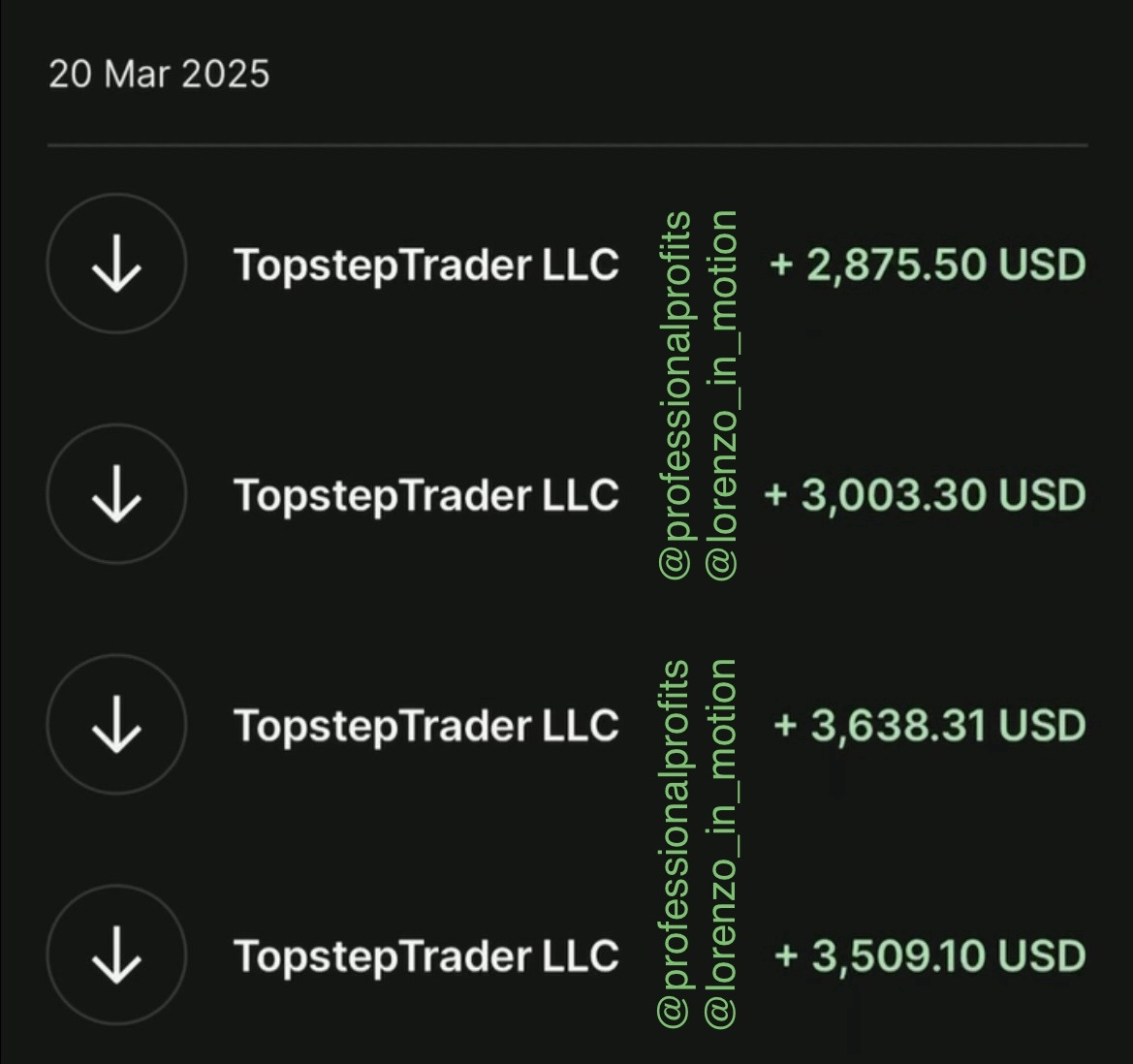Click the 20 Mar 2025 date header
This screenshot has height=1064, width=1133.
[159, 75]
